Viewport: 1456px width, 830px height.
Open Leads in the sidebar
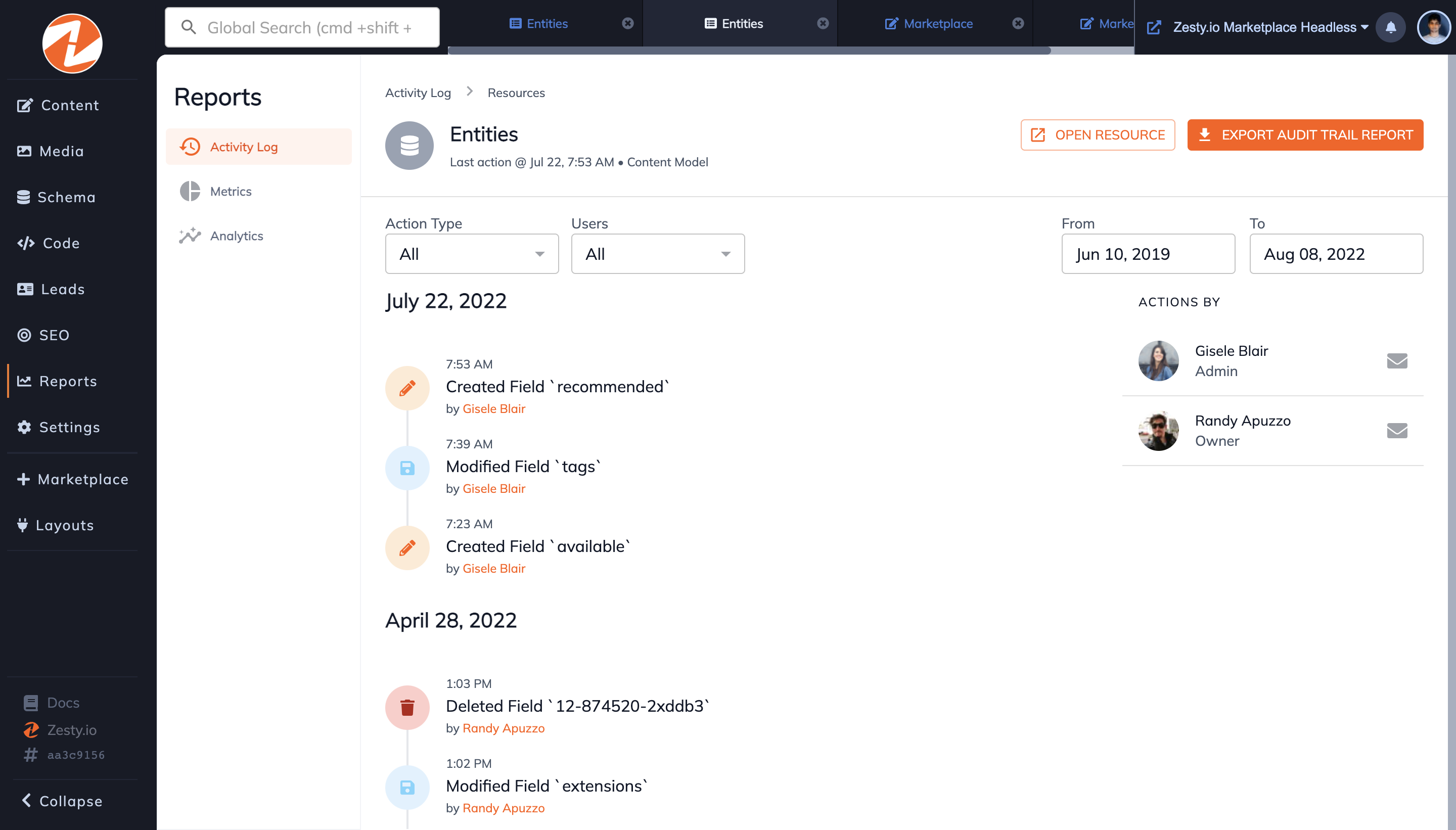(x=51, y=289)
